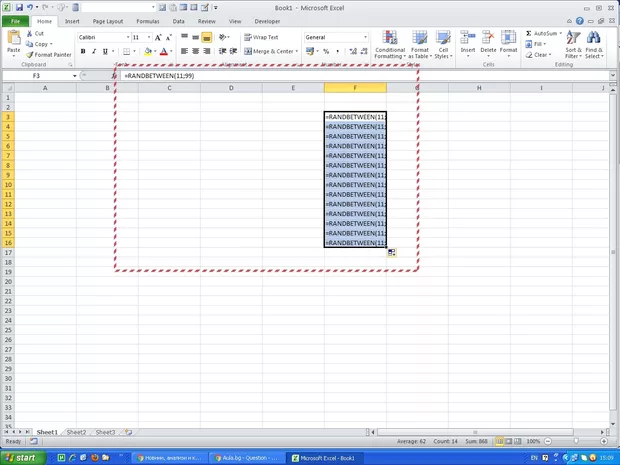Toggle Bold formatting
The height and width of the screenshot is (465, 620).
83,51
